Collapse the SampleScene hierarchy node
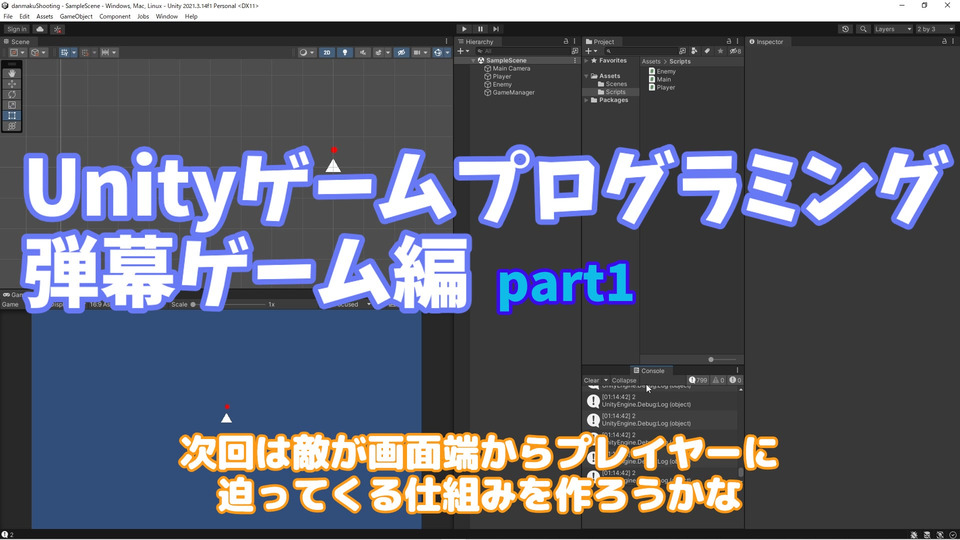The image size is (960, 540). (x=473, y=61)
